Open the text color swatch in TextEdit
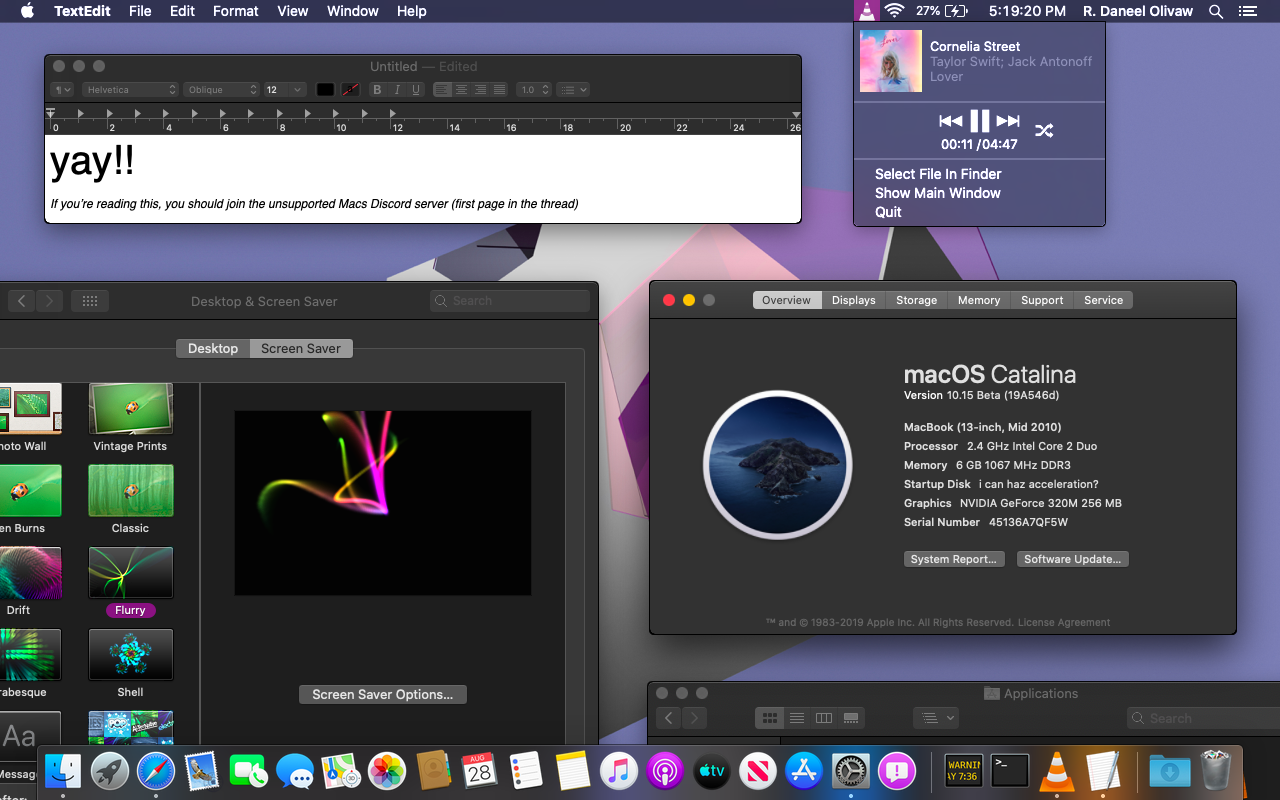The width and height of the screenshot is (1280, 800). point(325,90)
